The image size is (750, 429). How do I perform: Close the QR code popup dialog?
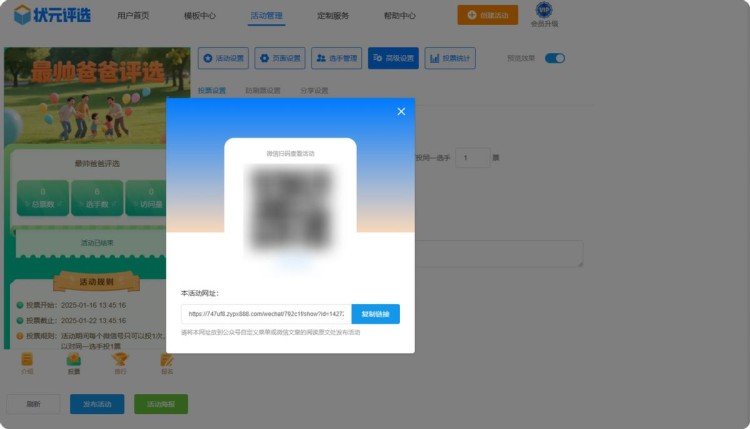coord(401,111)
